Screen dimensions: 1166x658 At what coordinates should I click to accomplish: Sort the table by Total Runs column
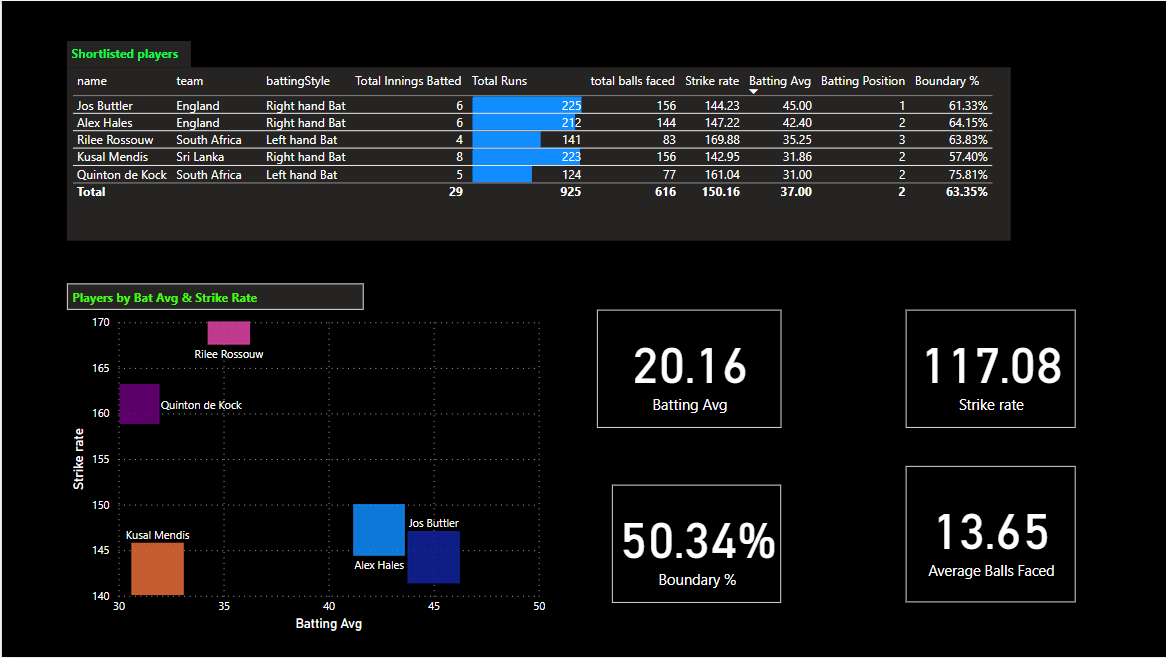[x=498, y=81]
